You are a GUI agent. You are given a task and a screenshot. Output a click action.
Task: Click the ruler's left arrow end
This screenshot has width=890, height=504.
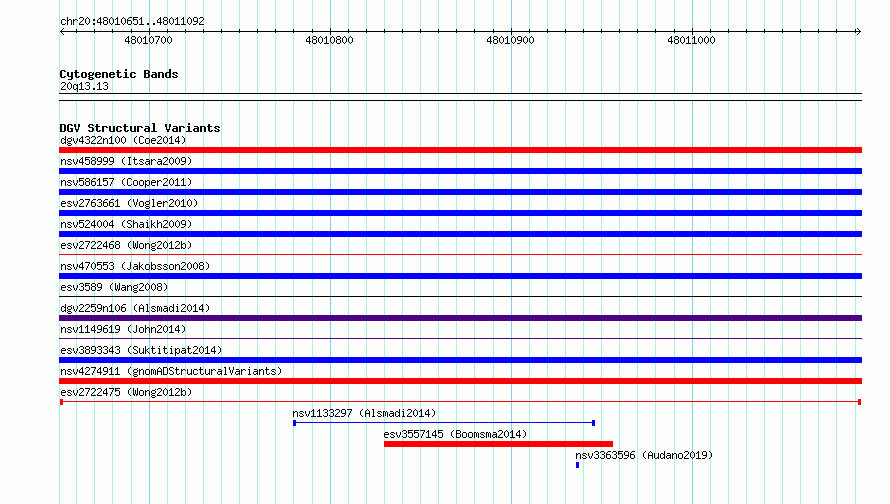(62, 31)
